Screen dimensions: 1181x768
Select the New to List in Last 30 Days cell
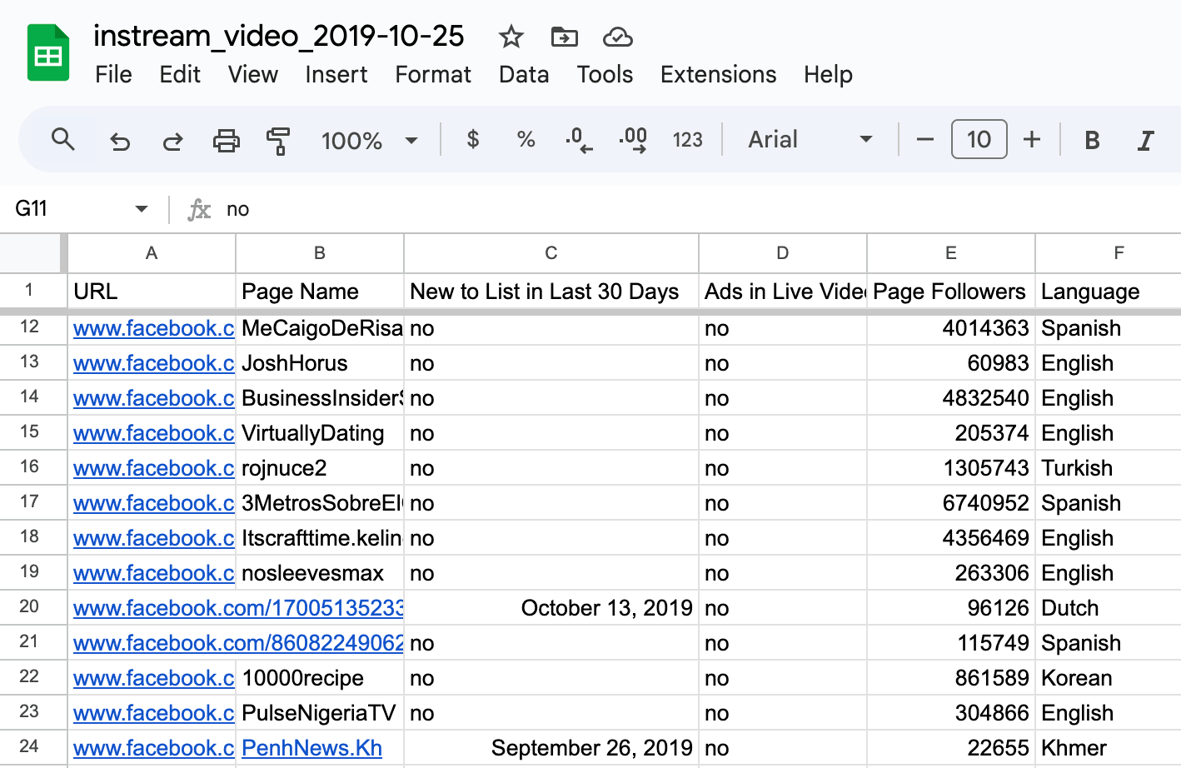coord(551,291)
